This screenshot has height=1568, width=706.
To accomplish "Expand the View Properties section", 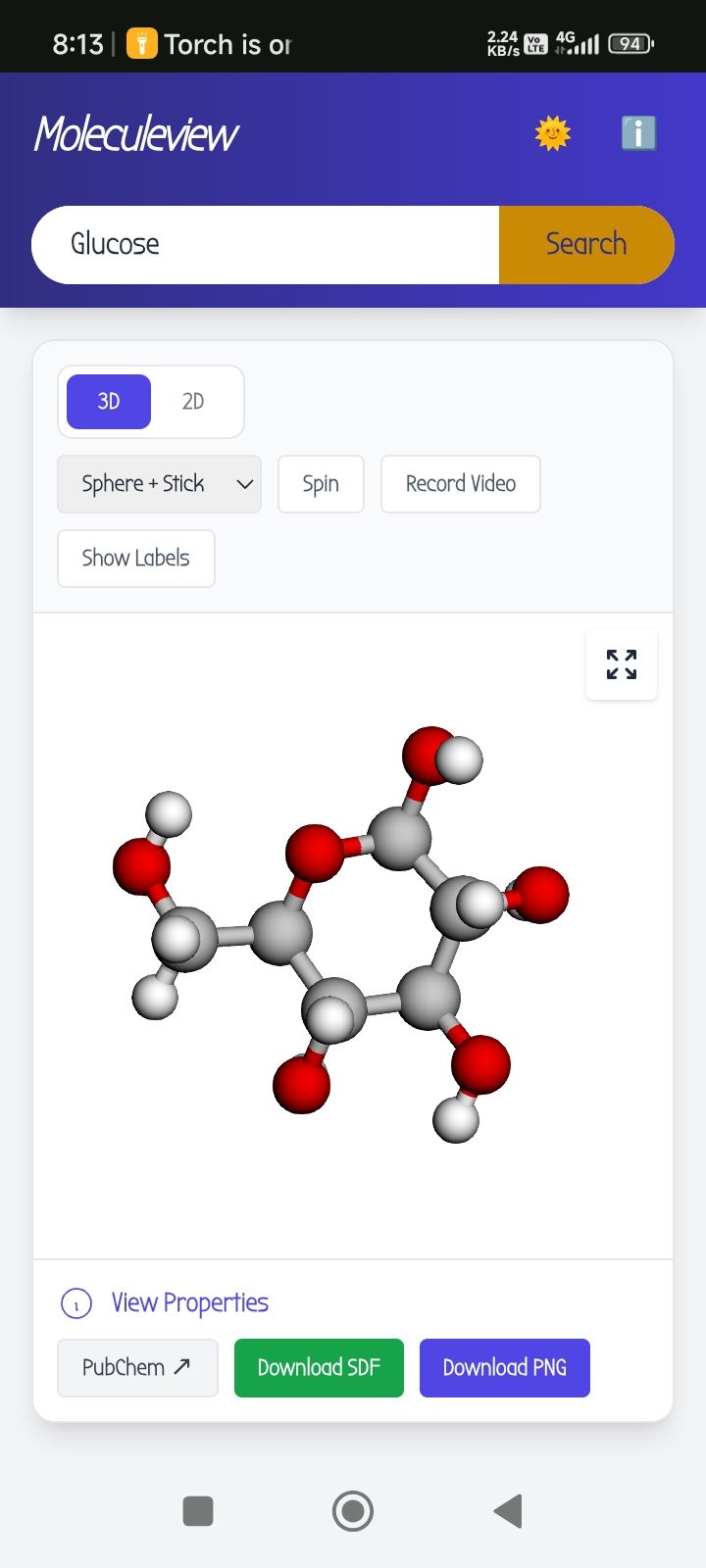I will pos(189,1302).
